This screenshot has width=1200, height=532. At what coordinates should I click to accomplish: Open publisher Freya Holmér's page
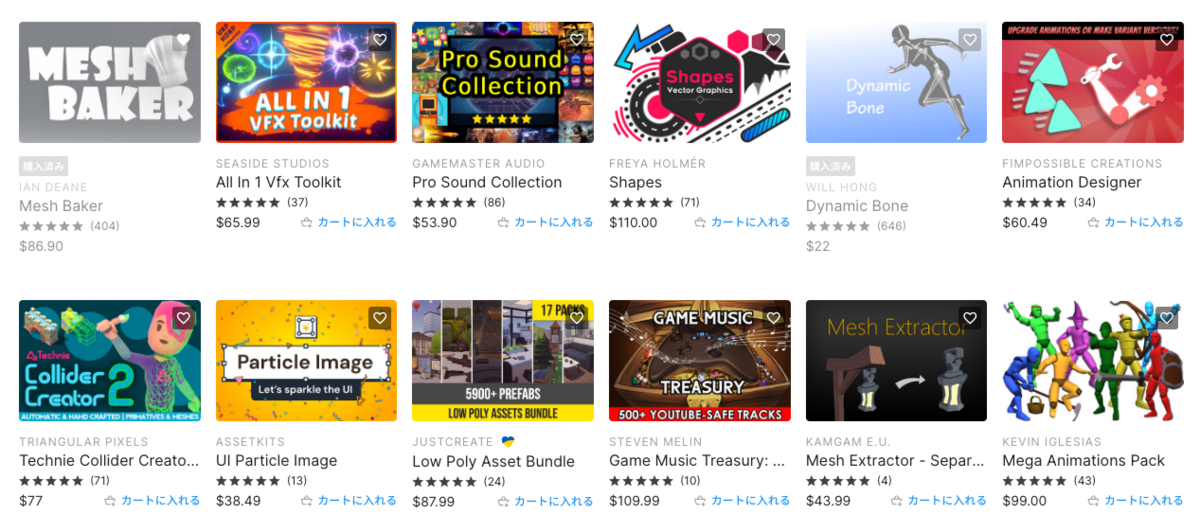pyautogui.click(x=657, y=163)
